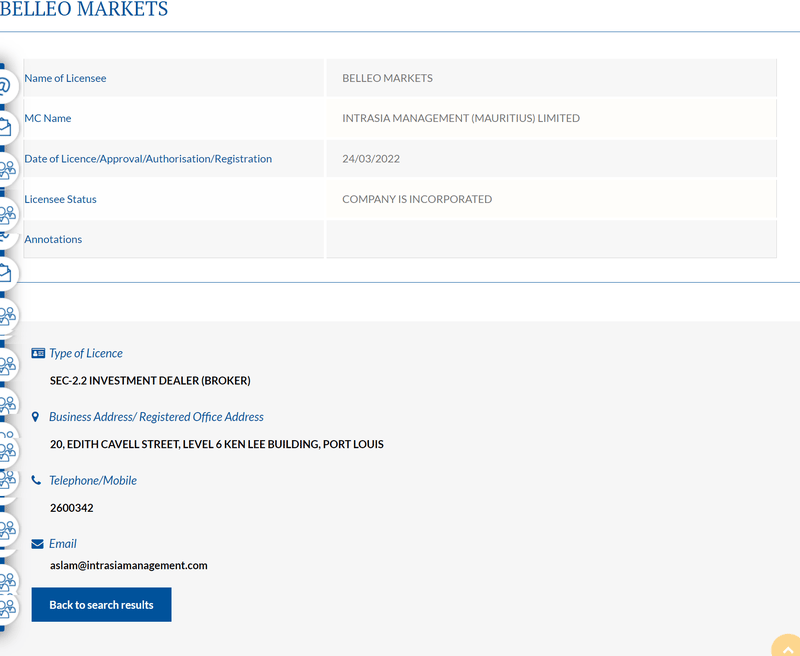This screenshot has height=656, width=800.
Task: Click the Annotations label
Action: pos(53,239)
